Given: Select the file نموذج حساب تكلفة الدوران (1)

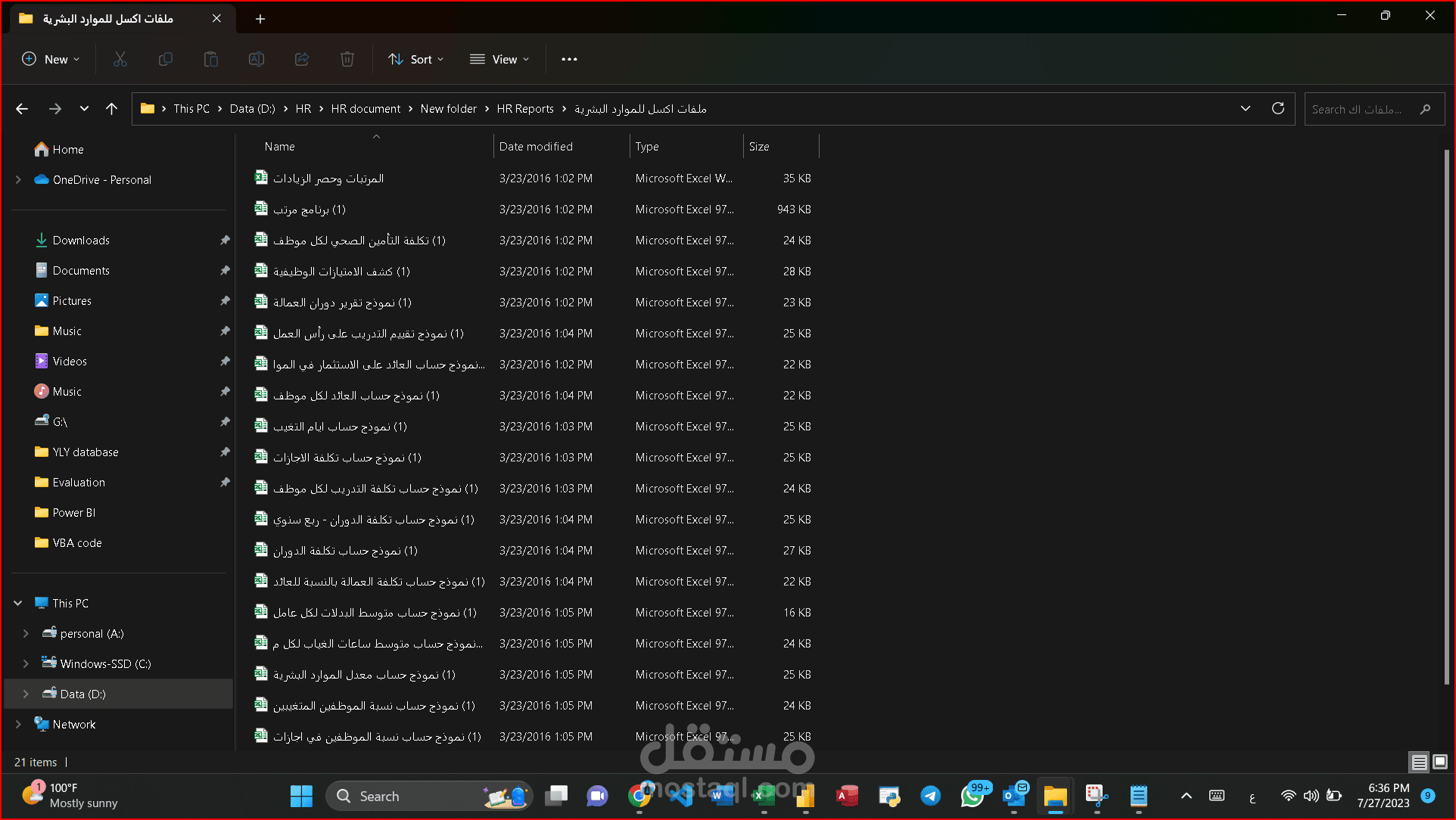Looking at the screenshot, I should (x=345, y=550).
